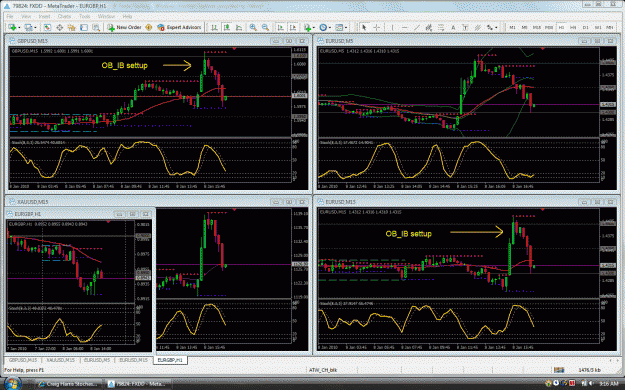Toggle Candlesticks chart display mode
625x390 pixels.
tap(227, 28)
